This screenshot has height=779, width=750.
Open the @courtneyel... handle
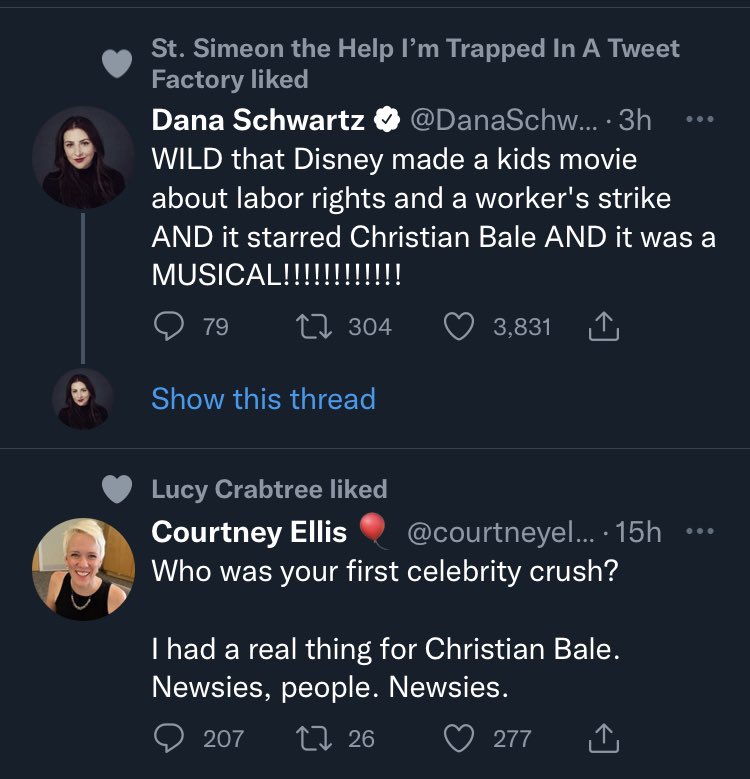coord(500,532)
